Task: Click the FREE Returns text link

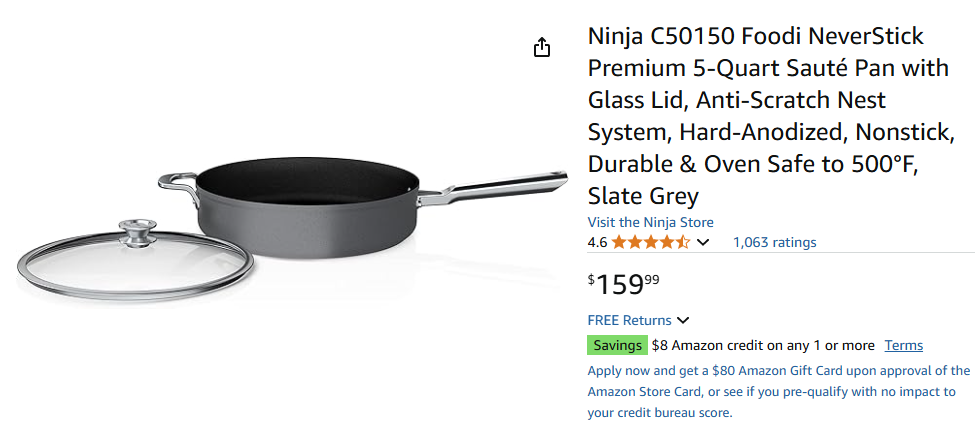Action: pyautogui.click(x=629, y=321)
